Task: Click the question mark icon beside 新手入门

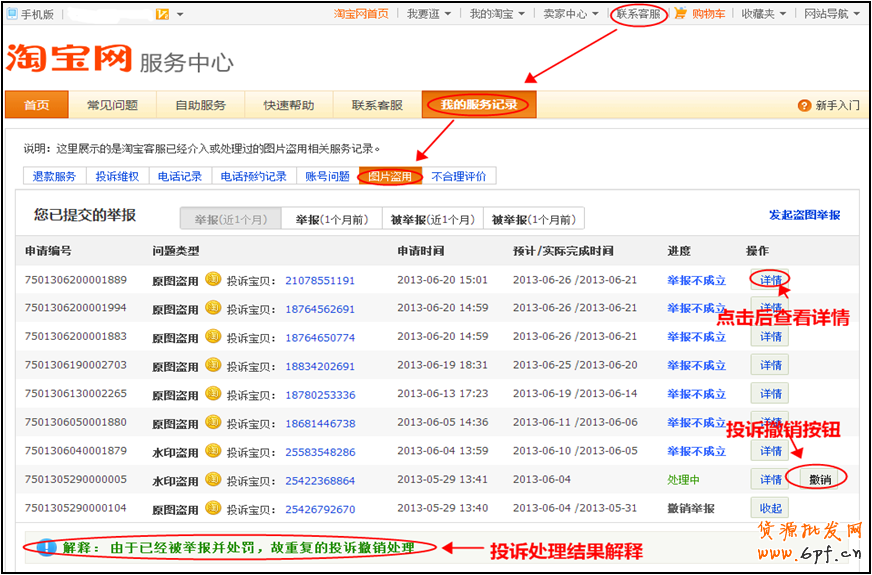Action: click(804, 106)
